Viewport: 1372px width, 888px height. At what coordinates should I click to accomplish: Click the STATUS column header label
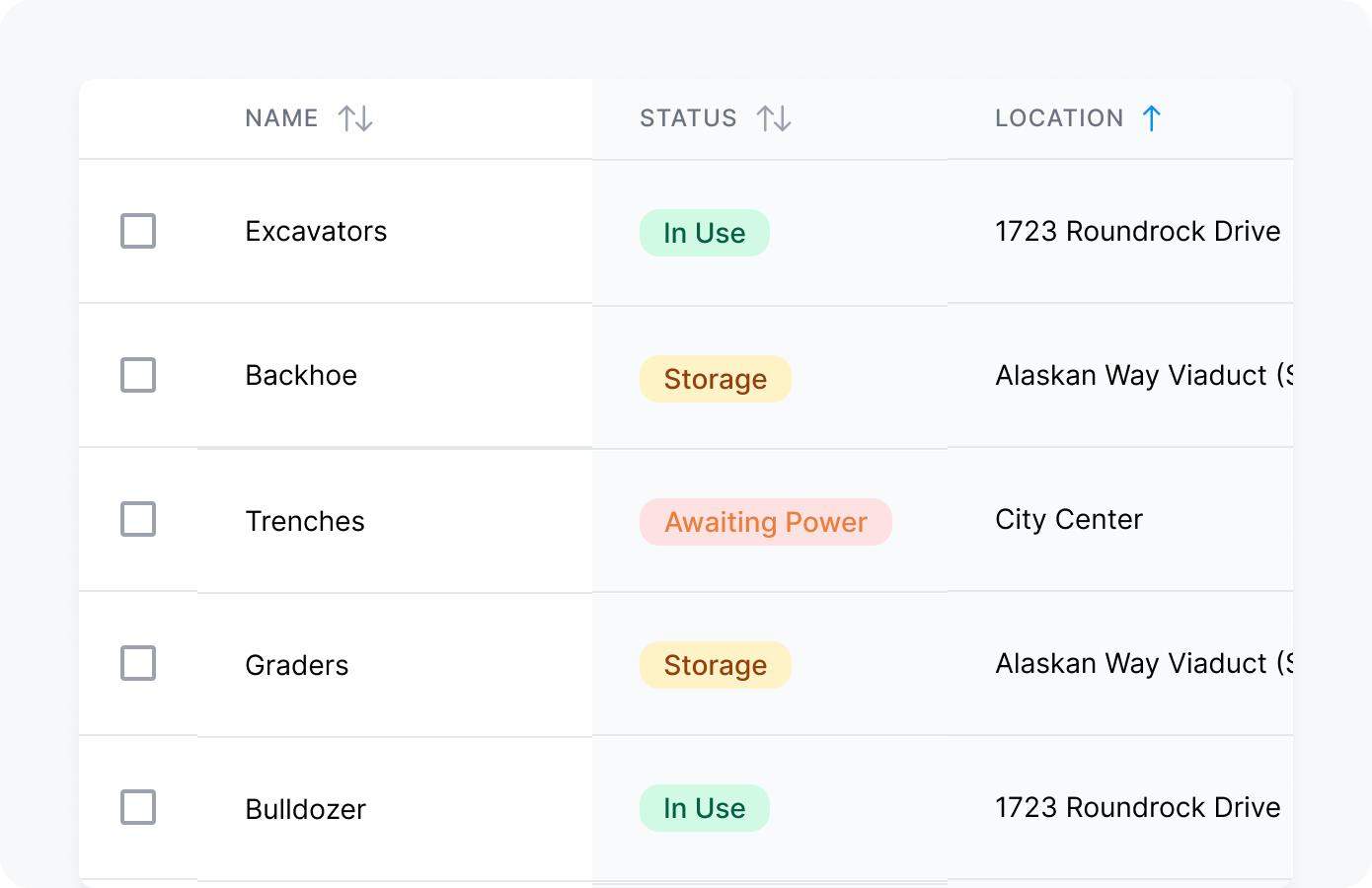coord(688,118)
